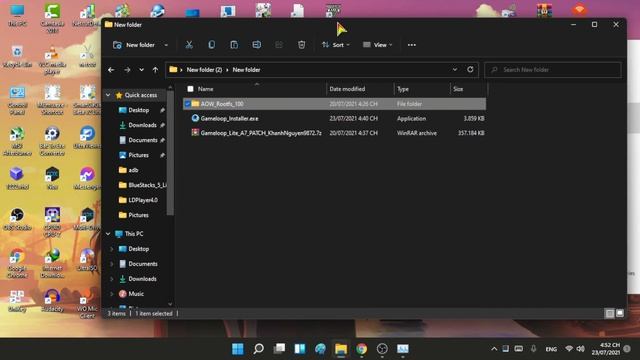This screenshot has width=640, height=360.
Task: Click the Share icon in toolbar
Action: [279, 45]
